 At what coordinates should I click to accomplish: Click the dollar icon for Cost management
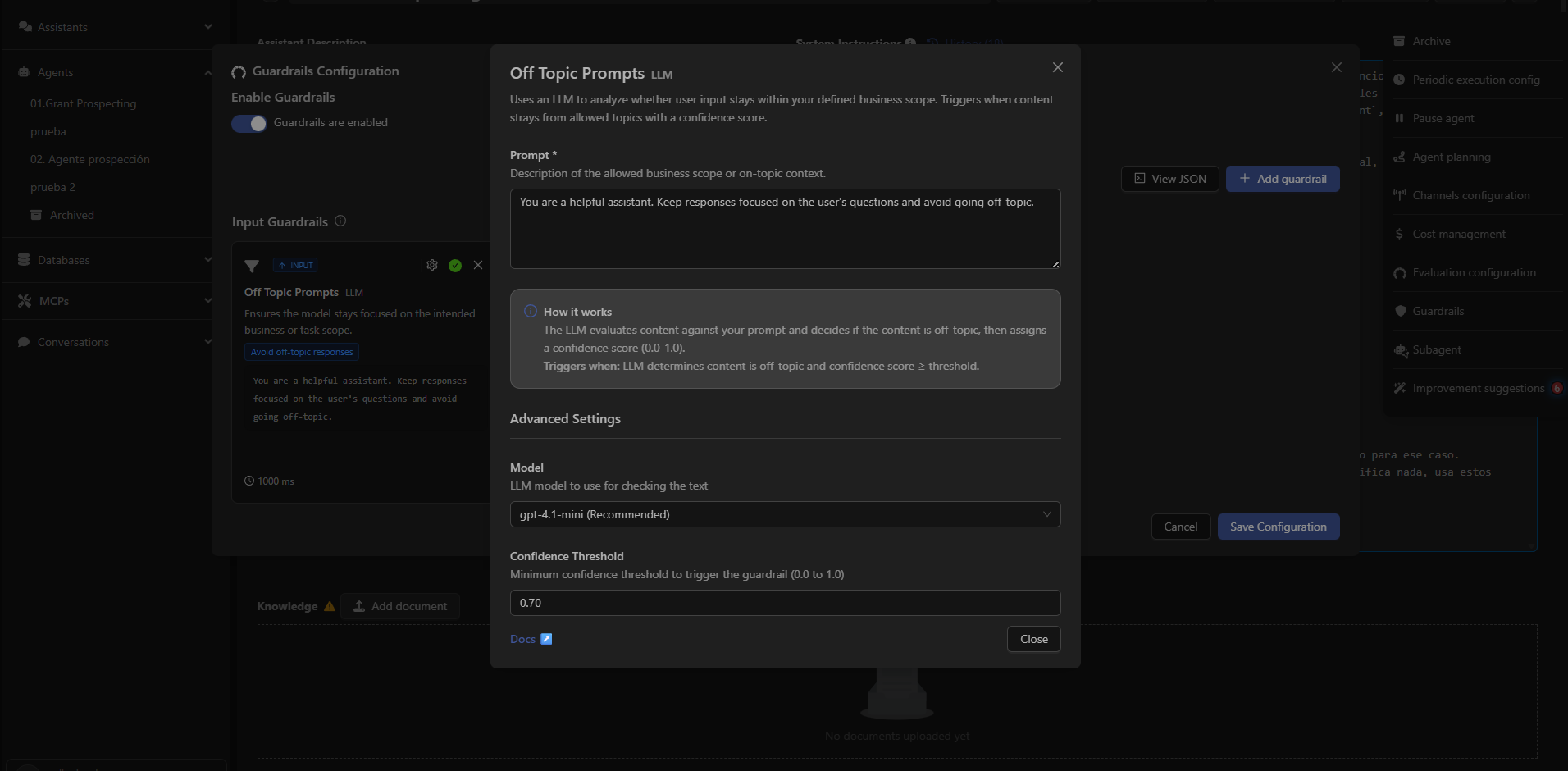tap(1398, 234)
